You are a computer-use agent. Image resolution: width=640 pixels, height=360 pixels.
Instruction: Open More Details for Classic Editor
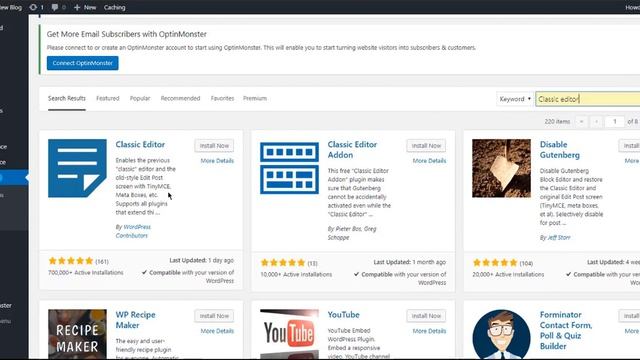click(217, 161)
